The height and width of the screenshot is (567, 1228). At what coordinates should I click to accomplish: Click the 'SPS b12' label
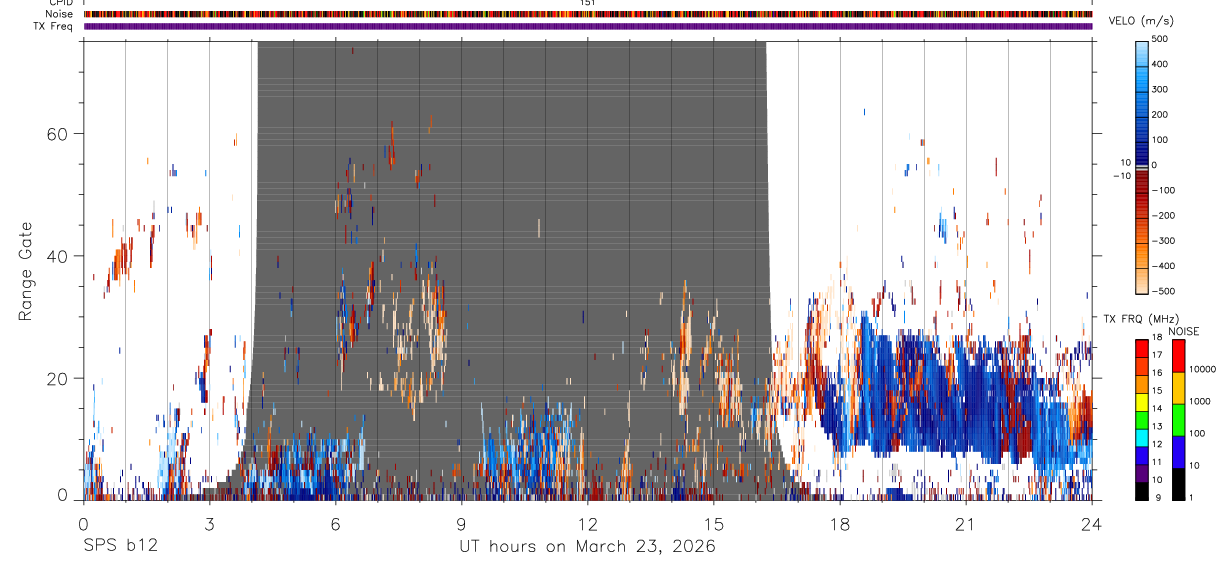(120, 547)
